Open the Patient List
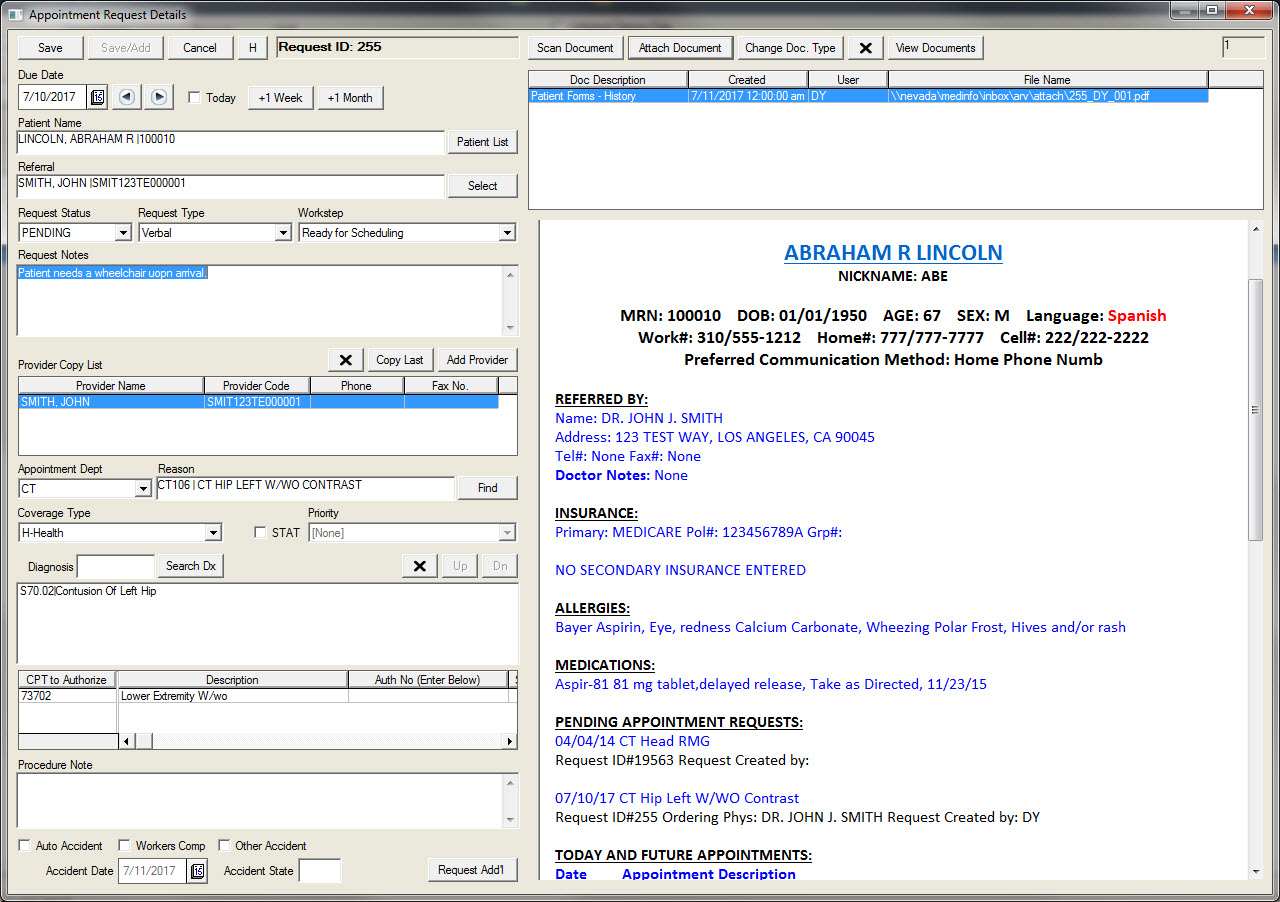 click(x=482, y=141)
